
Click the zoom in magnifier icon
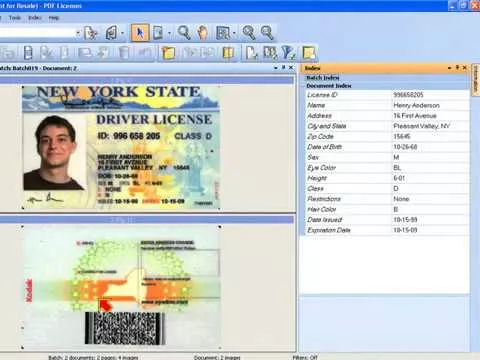click(248, 33)
